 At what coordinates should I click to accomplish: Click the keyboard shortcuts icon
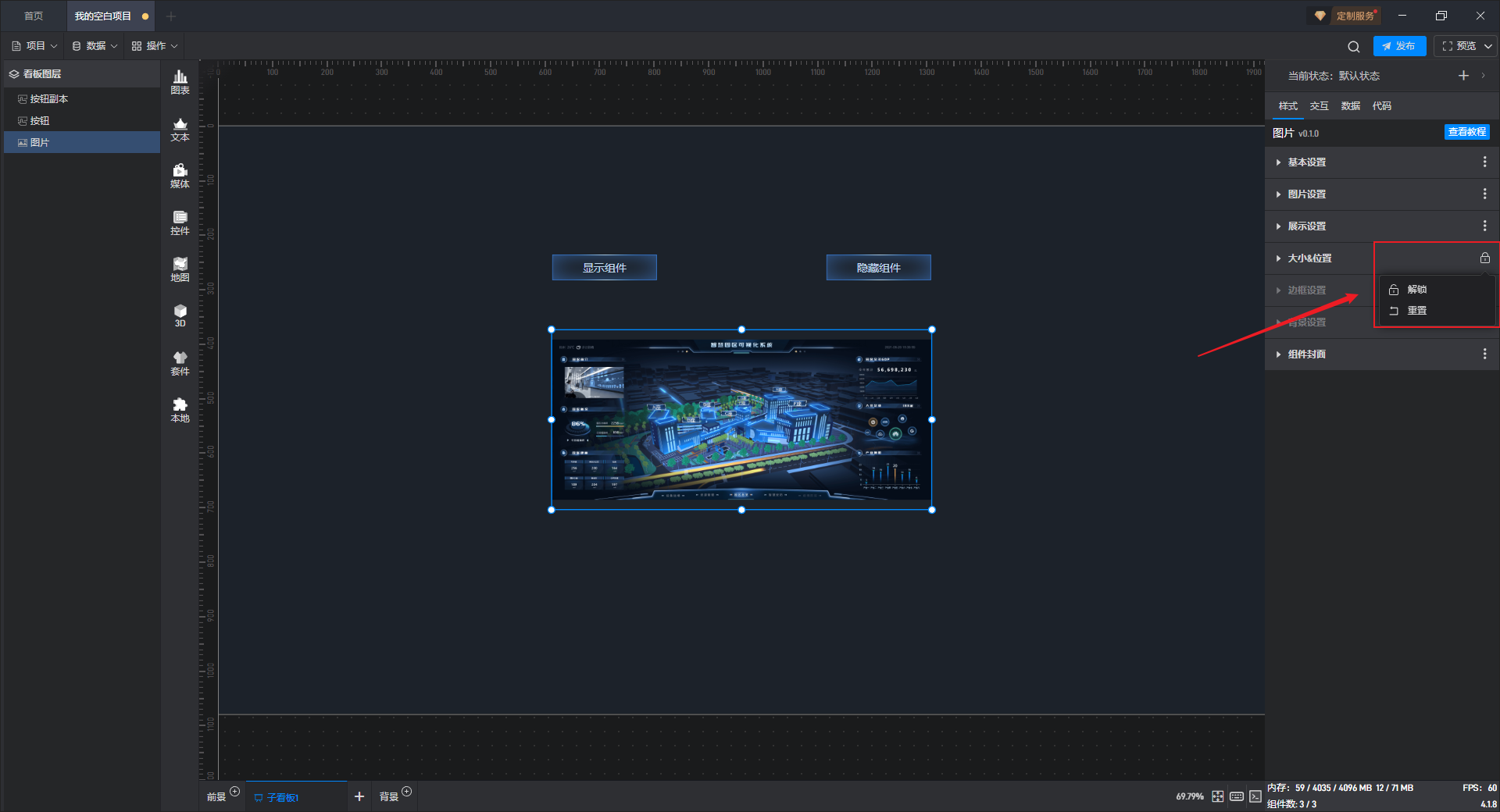tap(1236, 796)
